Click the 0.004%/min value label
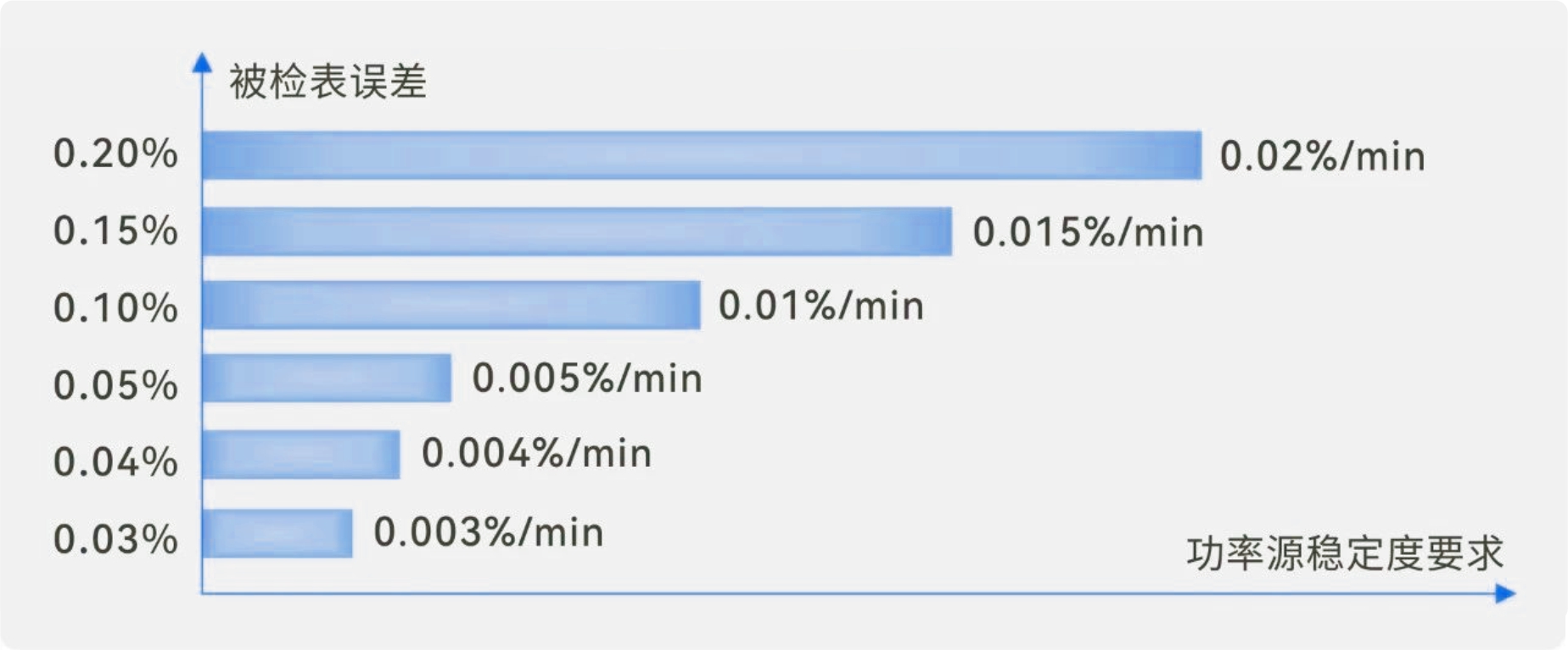The width and height of the screenshot is (1568, 650). click(536, 453)
